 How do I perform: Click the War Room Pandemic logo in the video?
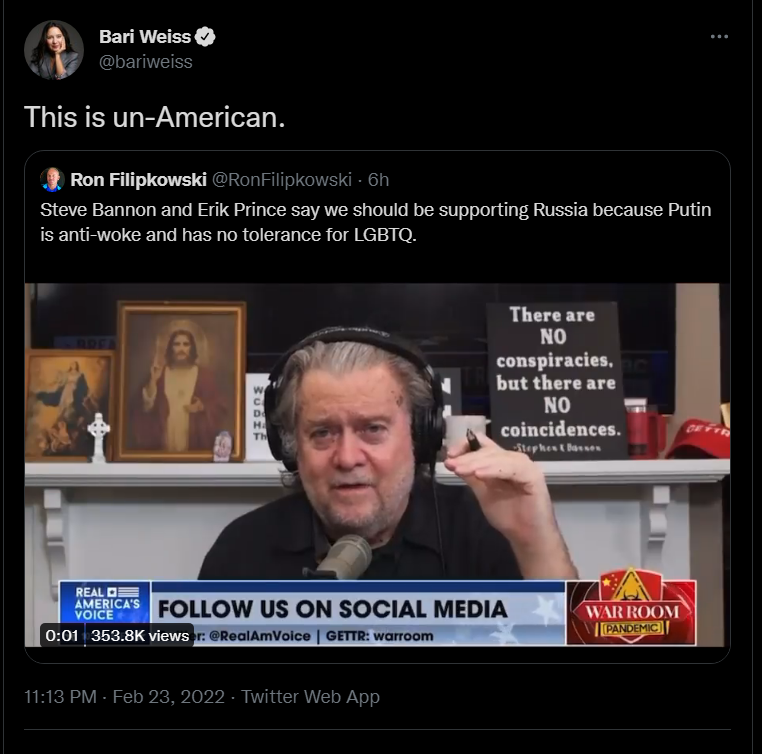631,609
